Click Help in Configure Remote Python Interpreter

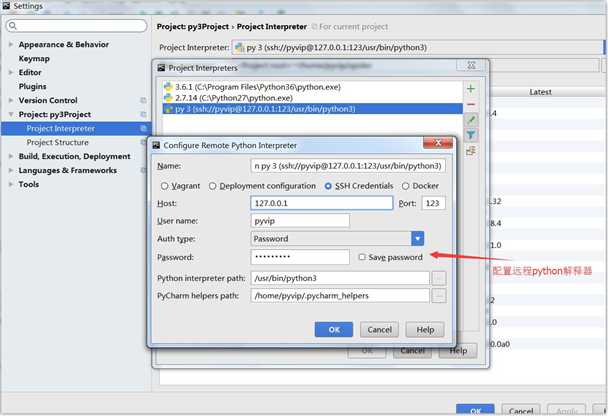pyautogui.click(x=425, y=330)
